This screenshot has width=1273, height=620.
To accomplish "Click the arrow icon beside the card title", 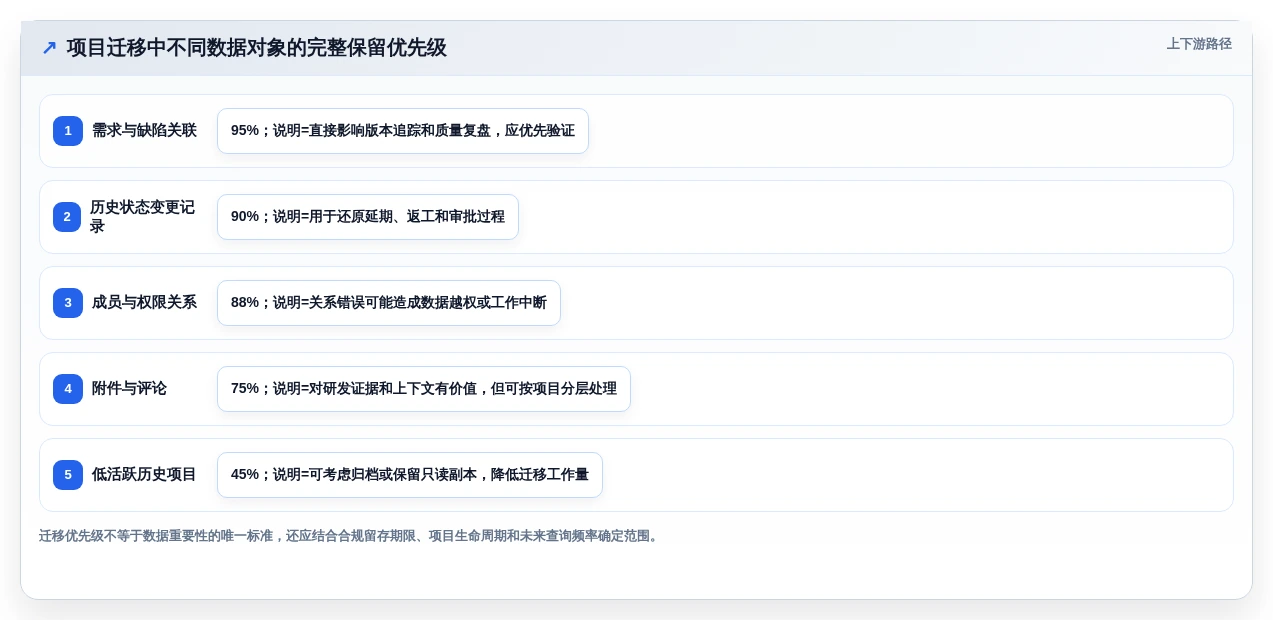I will [x=49, y=48].
